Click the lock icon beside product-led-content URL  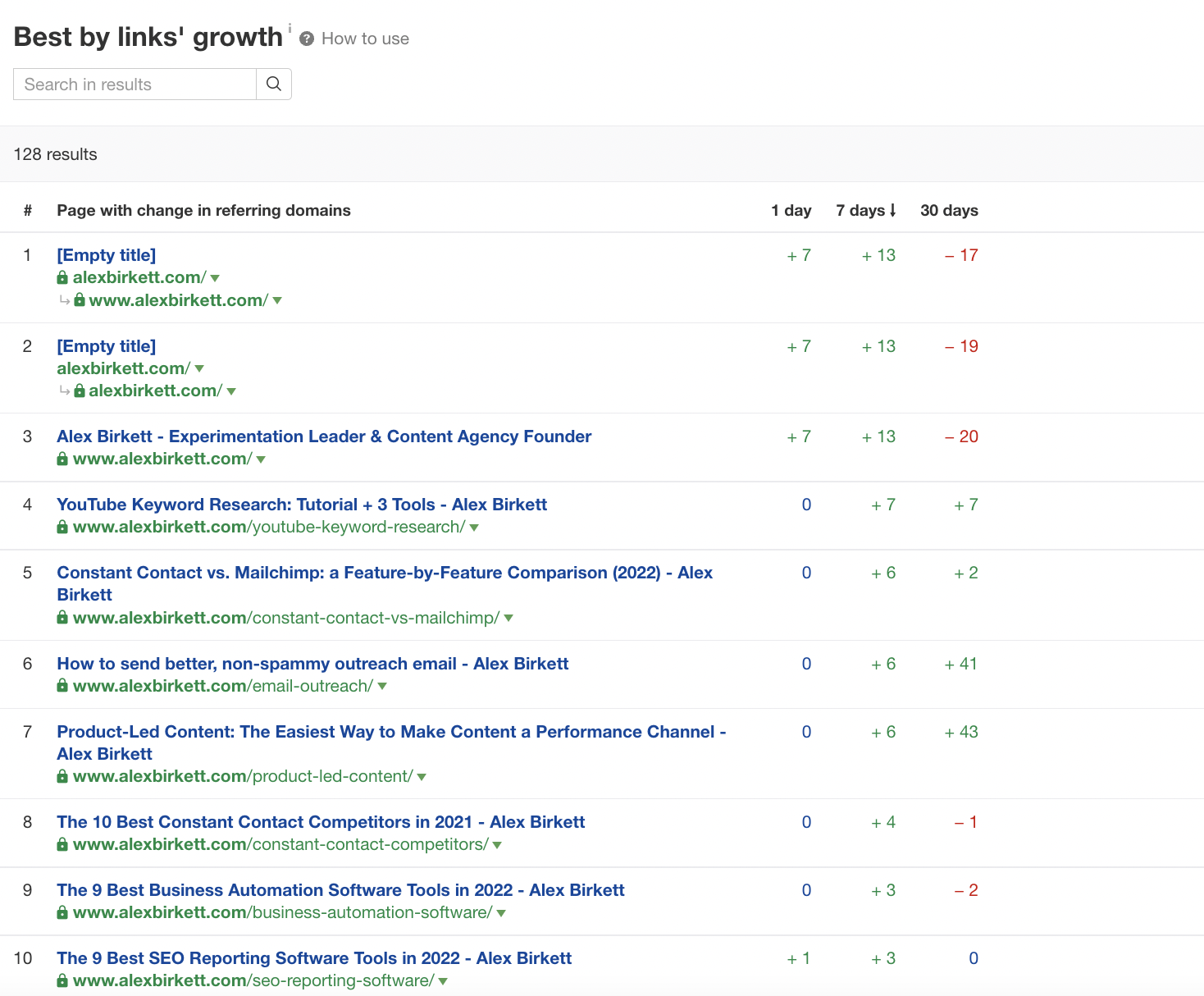click(x=62, y=776)
